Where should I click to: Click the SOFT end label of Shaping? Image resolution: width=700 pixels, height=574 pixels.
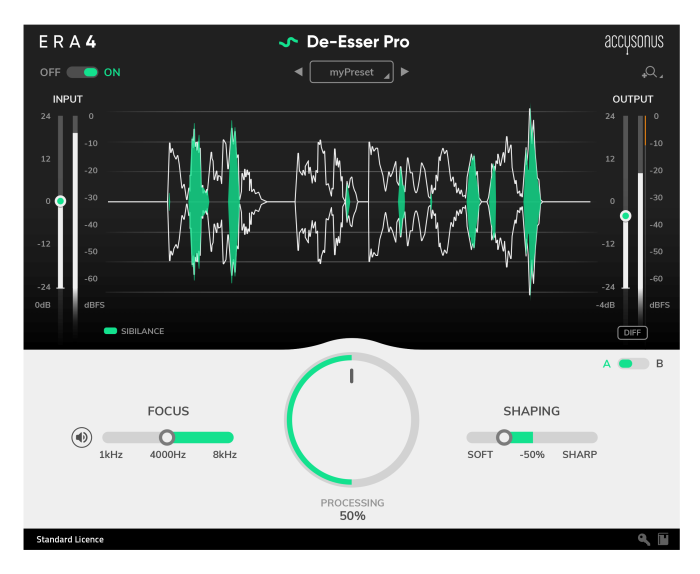coord(480,455)
